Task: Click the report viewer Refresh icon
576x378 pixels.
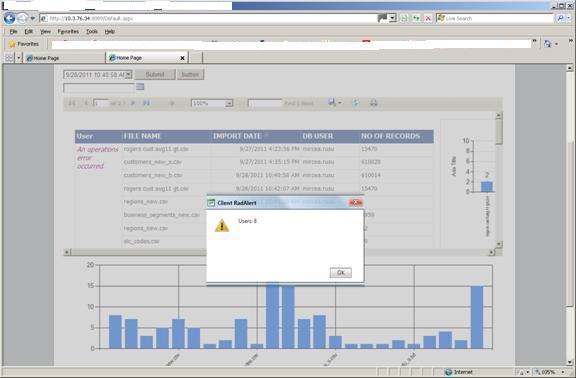Action: coord(356,103)
